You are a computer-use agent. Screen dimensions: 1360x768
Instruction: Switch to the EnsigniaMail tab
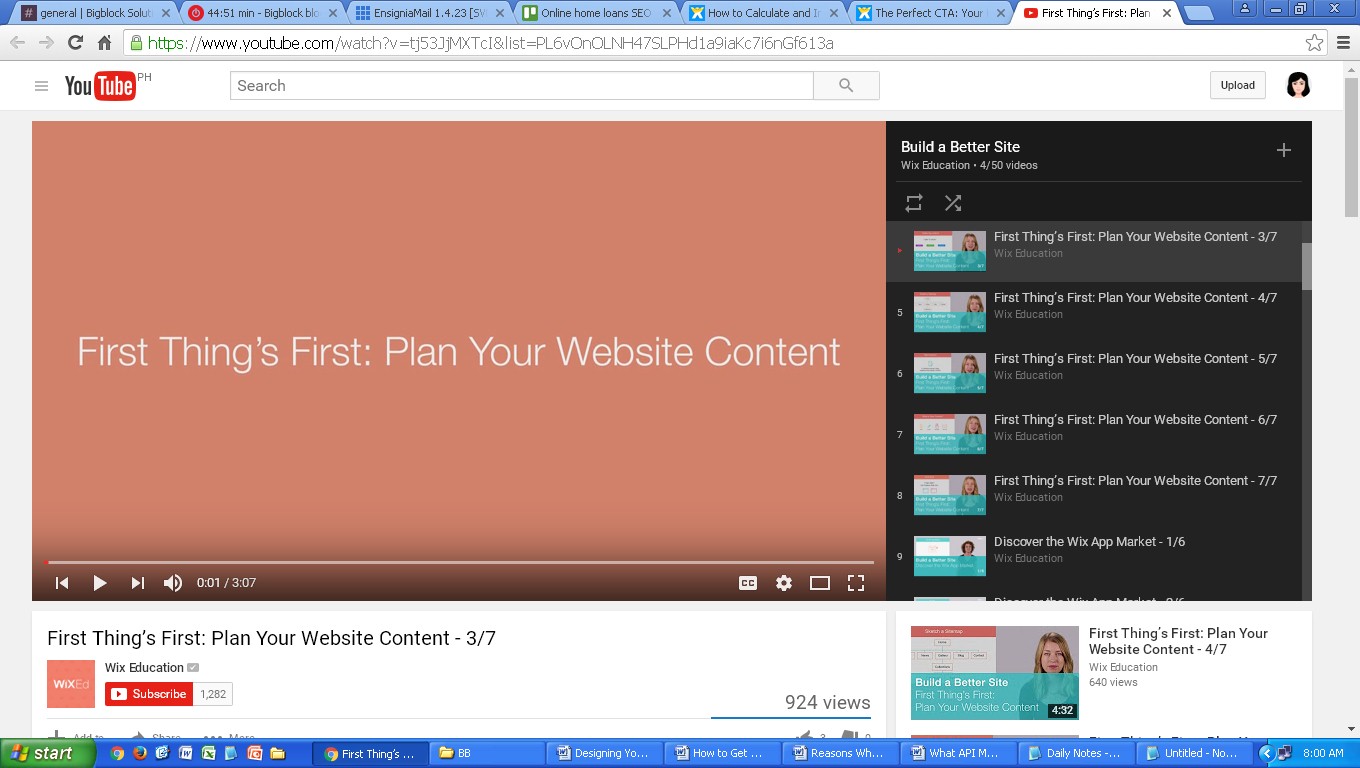[x=428, y=13]
